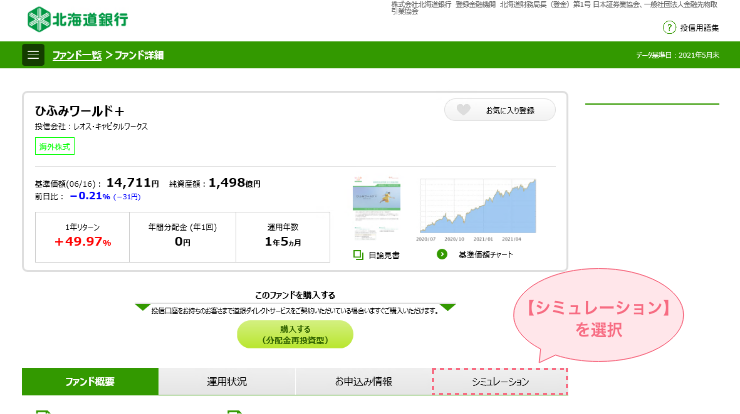Click the fund name ひふみワールド+
740x414 pixels.
pos(80,111)
